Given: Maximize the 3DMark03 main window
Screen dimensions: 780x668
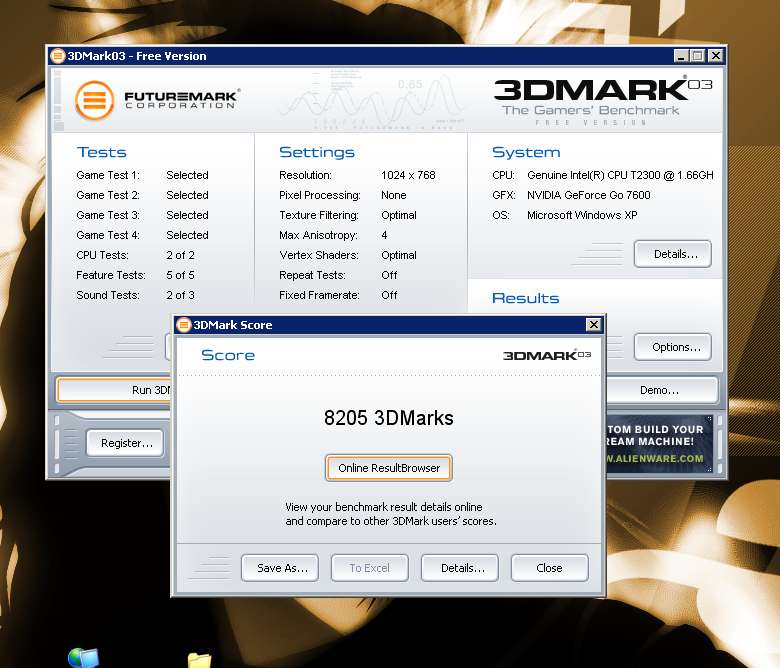Looking at the screenshot, I should point(697,56).
